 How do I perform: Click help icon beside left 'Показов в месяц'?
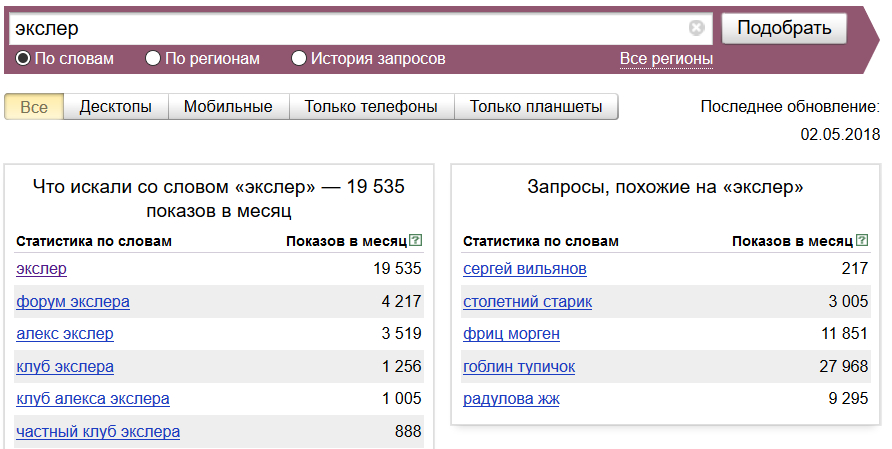[416, 241]
